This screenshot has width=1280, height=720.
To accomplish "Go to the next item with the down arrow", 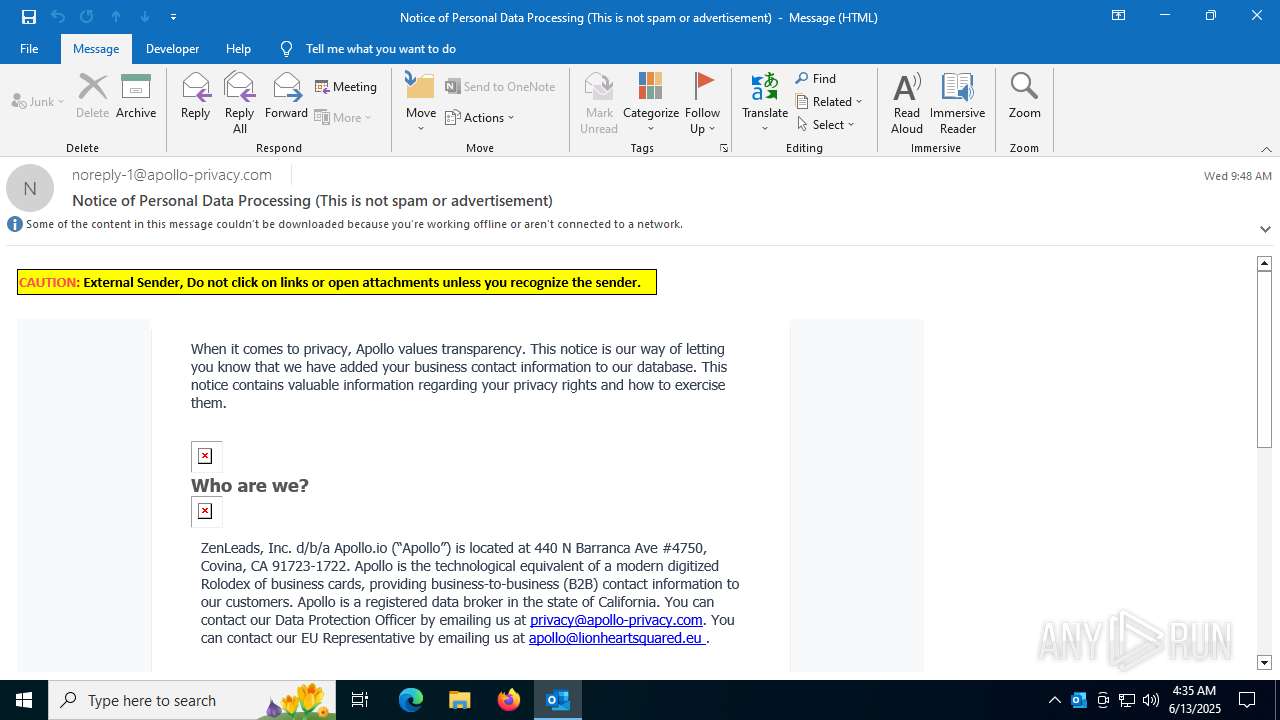I will [145, 16].
